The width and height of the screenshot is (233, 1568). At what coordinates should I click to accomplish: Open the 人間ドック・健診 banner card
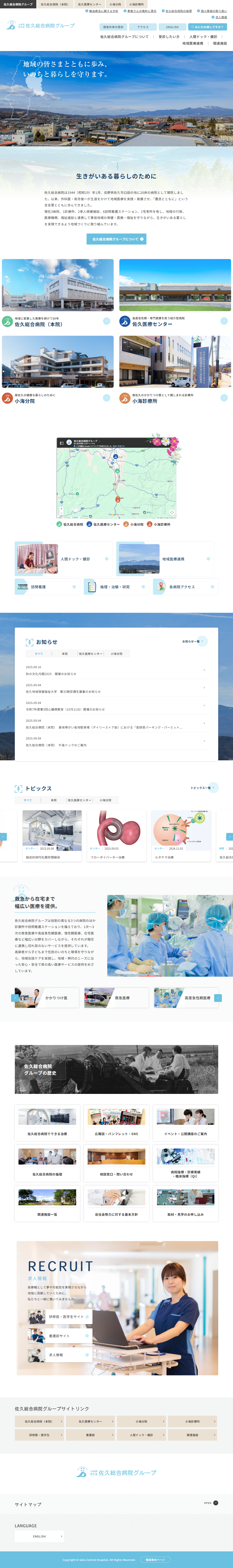pos(64,559)
